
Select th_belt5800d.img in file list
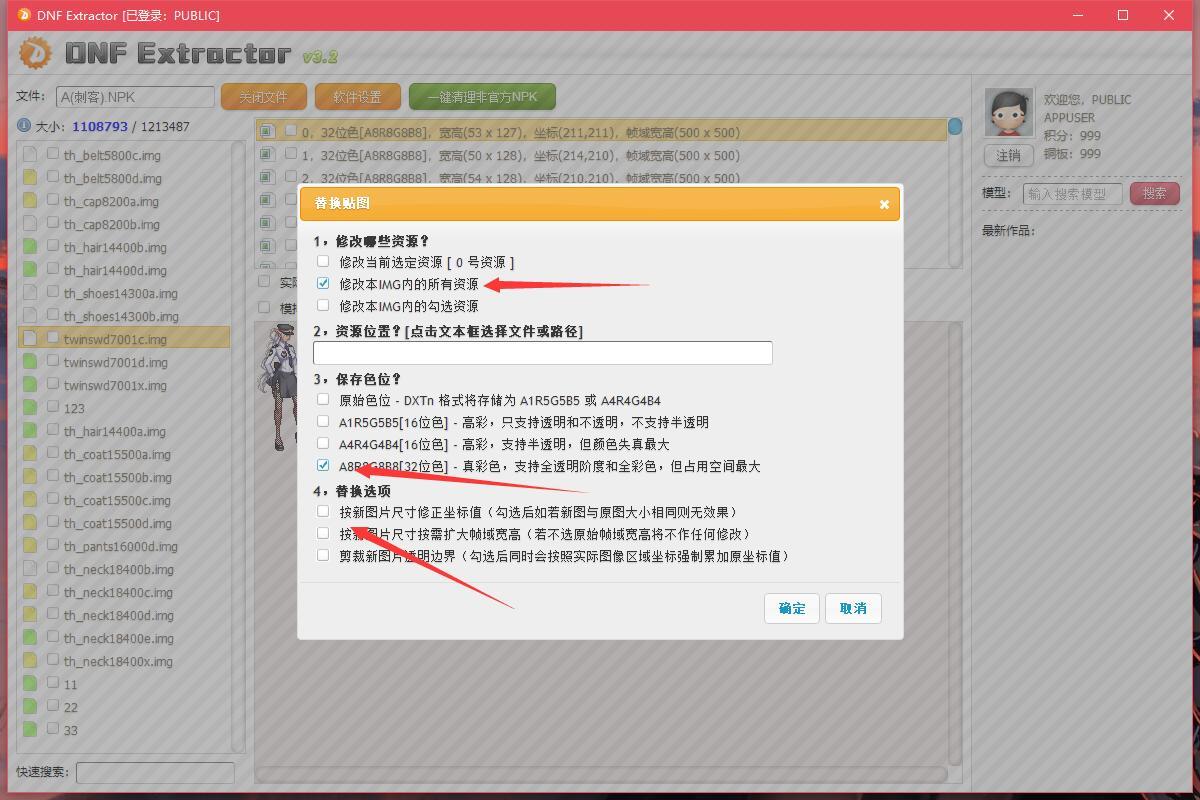click(112, 178)
